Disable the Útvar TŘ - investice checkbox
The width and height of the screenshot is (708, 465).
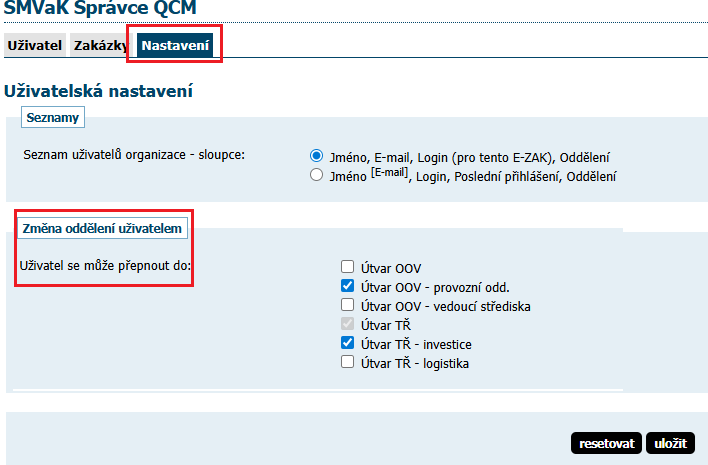tap(348, 343)
